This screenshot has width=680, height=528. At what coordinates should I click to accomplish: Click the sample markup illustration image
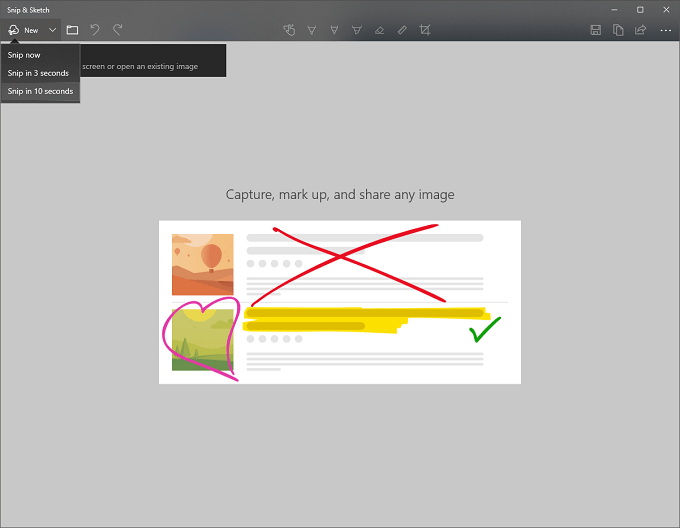340,302
